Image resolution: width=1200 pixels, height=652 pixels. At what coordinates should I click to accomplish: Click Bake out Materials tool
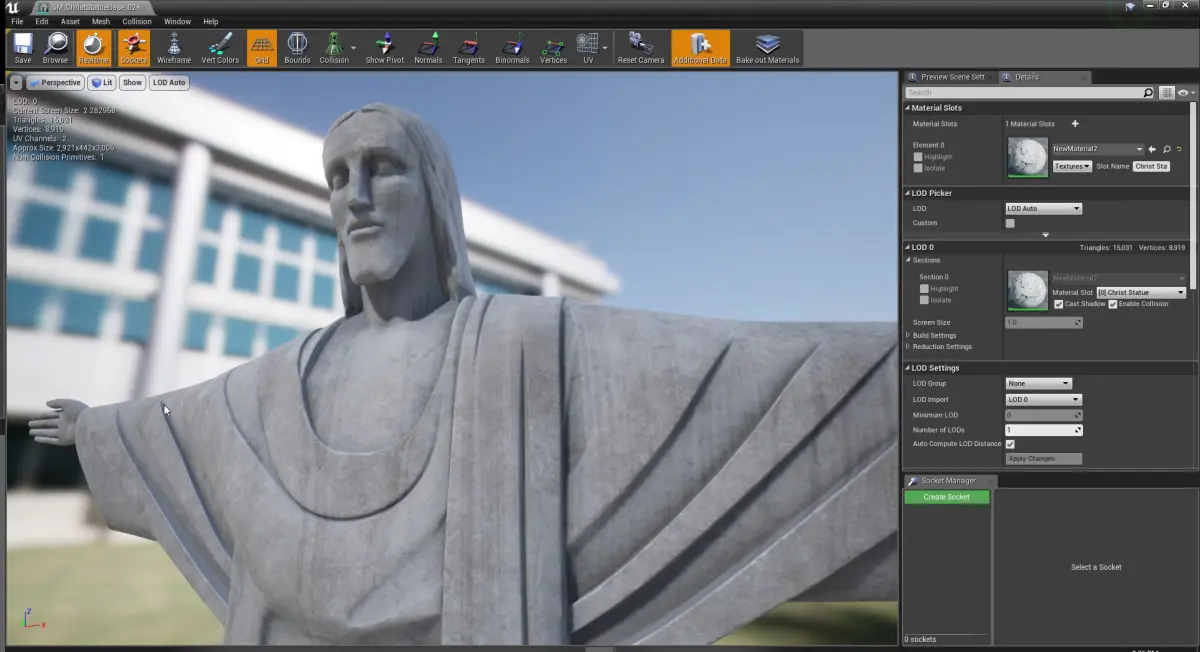click(x=768, y=48)
